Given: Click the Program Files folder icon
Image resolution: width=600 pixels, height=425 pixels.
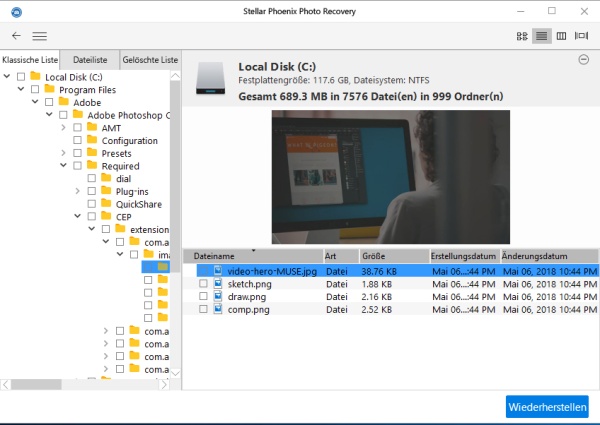Looking at the screenshot, I should pos(49,89).
